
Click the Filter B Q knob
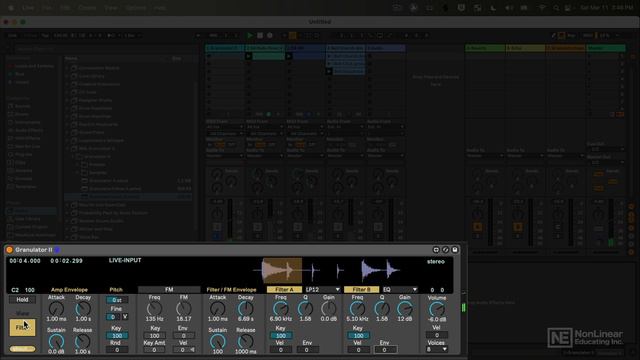click(382, 309)
